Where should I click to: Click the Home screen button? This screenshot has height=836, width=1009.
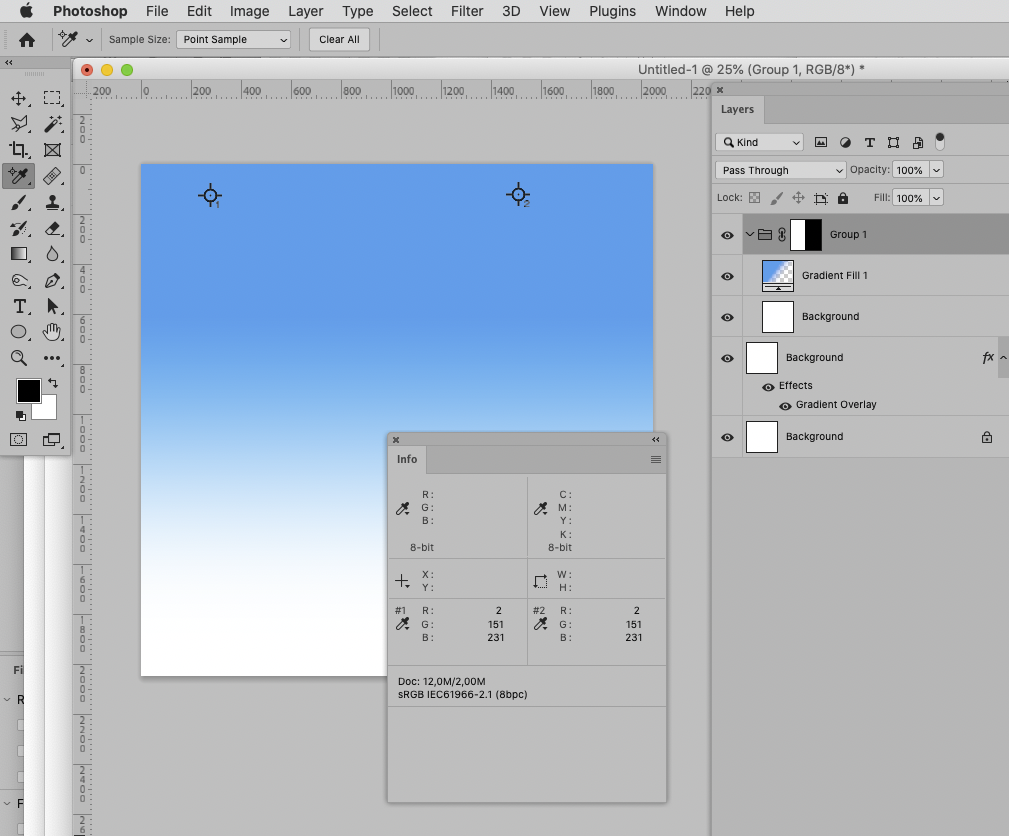(x=27, y=40)
